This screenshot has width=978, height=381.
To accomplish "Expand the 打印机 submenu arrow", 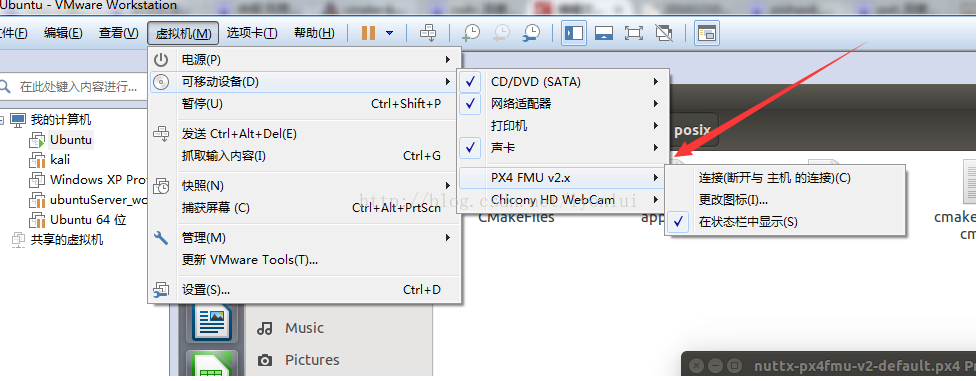I will point(656,125).
